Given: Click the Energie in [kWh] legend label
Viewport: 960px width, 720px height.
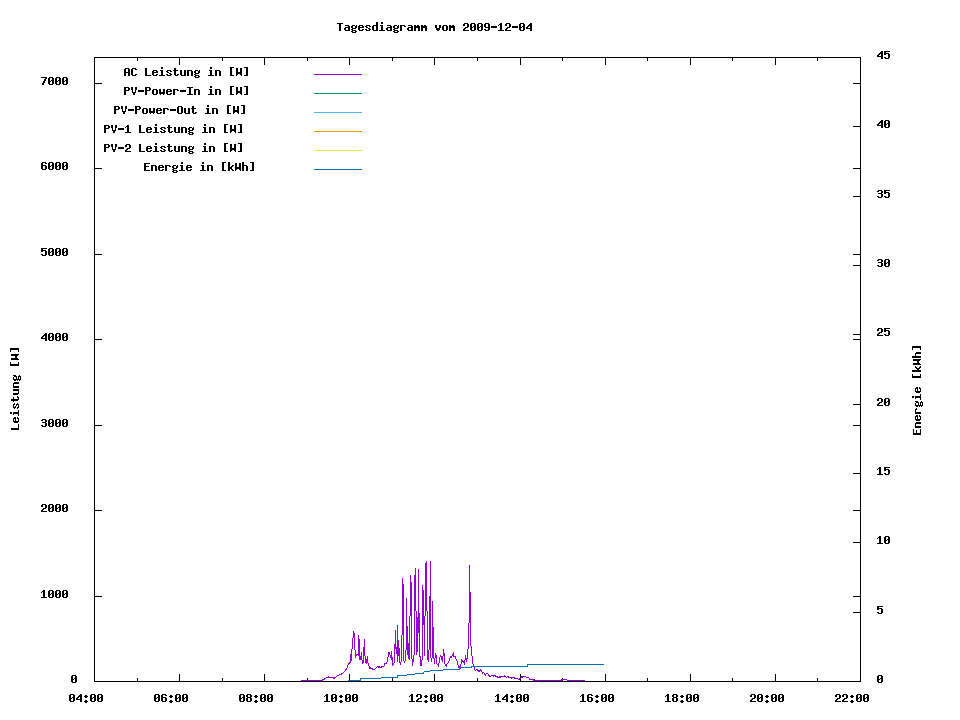Looking at the screenshot, I should [199, 167].
